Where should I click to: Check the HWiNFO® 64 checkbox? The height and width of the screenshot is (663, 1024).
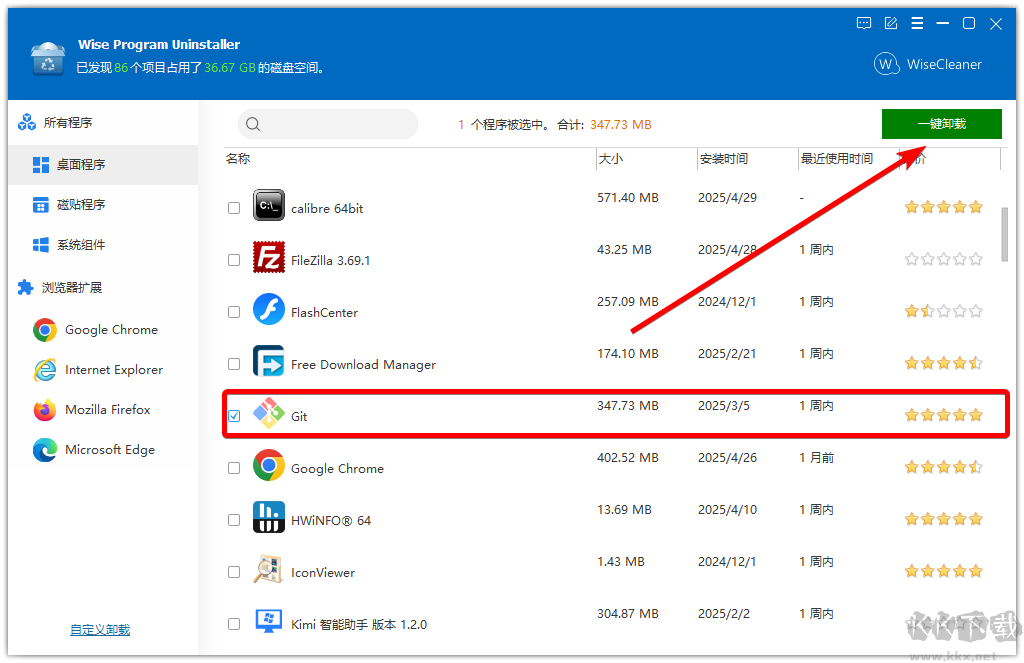coord(233,518)
